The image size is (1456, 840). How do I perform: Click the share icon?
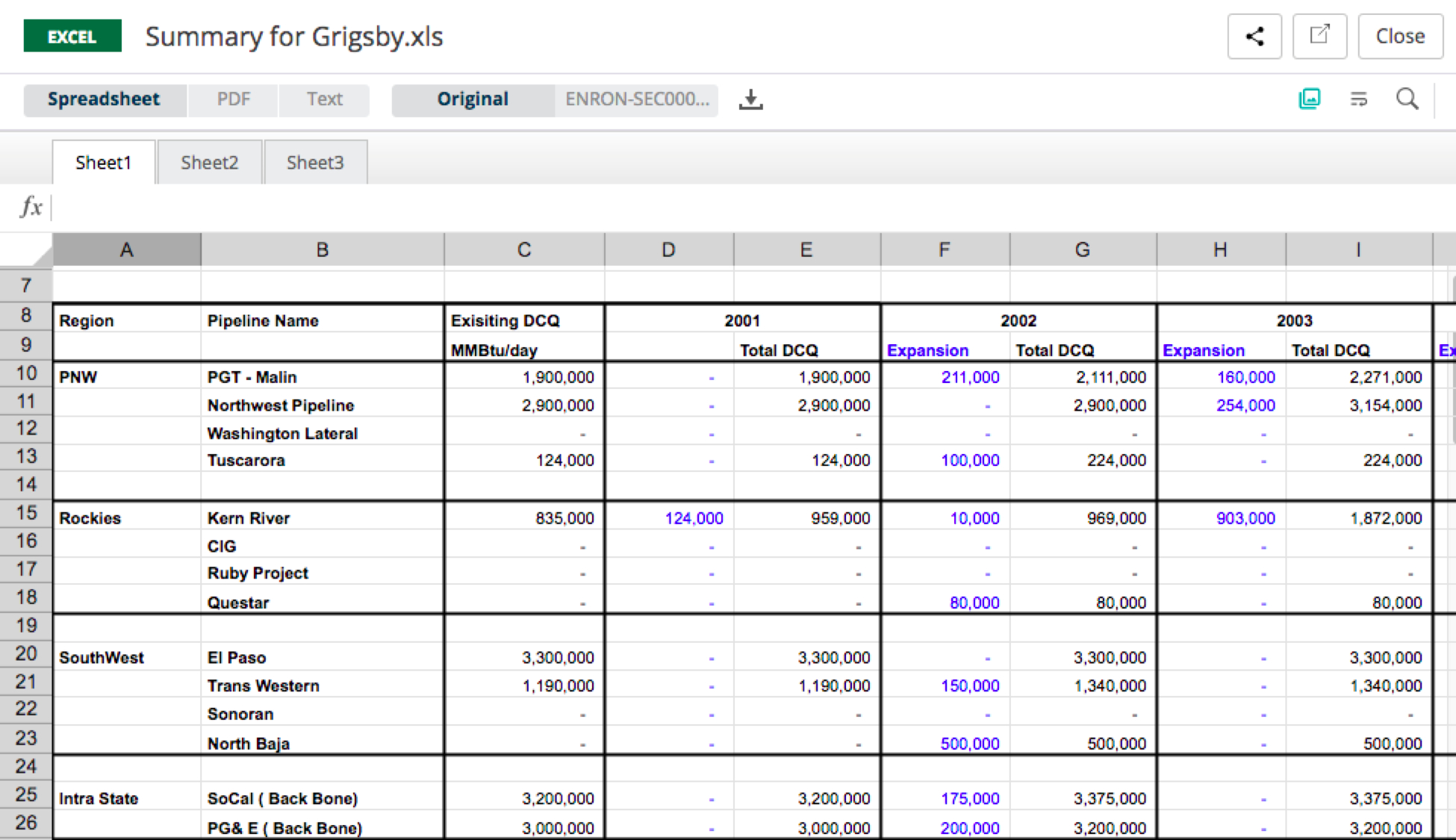(1254, 36)
